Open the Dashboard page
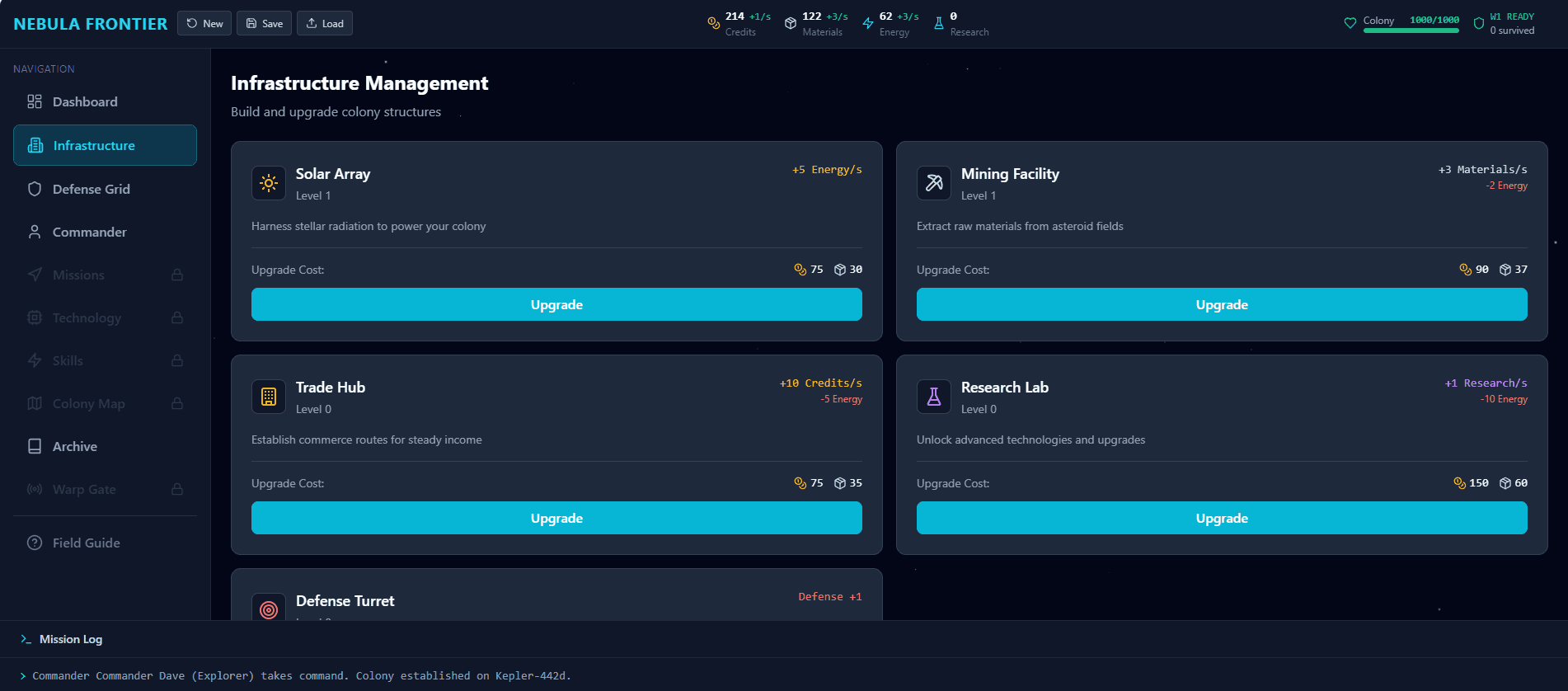Viewport: 1568px width, 691px height. [x=105, y=101]
